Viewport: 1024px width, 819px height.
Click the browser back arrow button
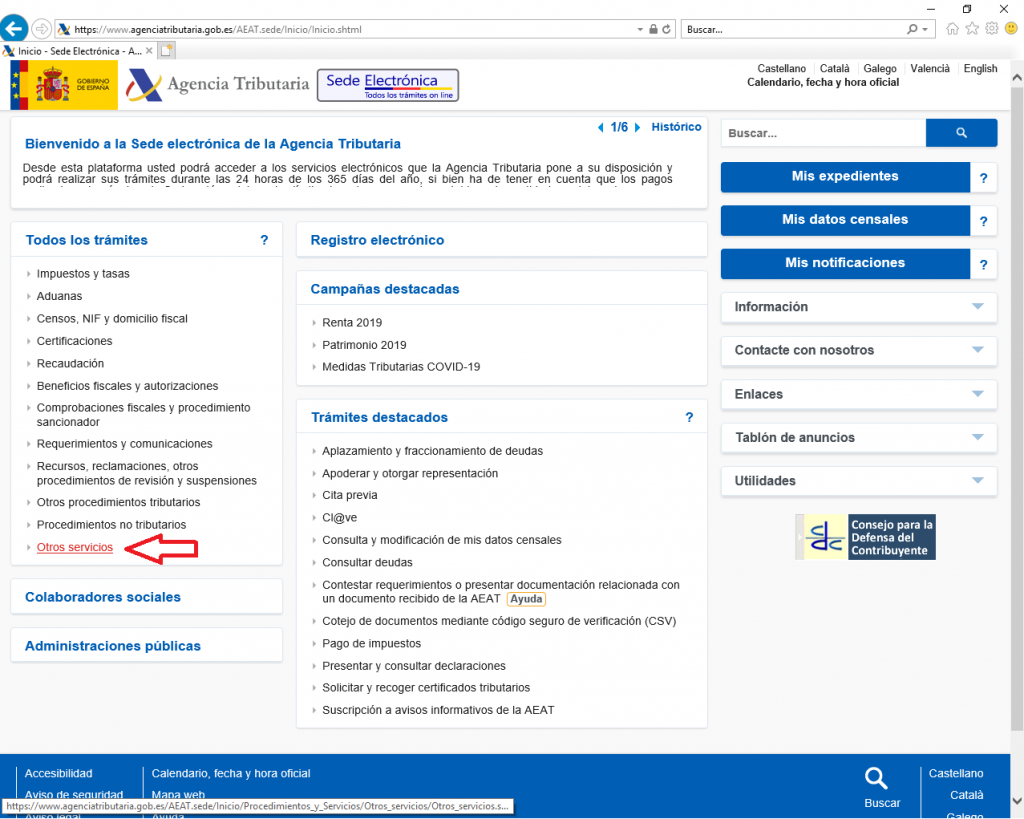pyautogui.click(x=15, y=28)
